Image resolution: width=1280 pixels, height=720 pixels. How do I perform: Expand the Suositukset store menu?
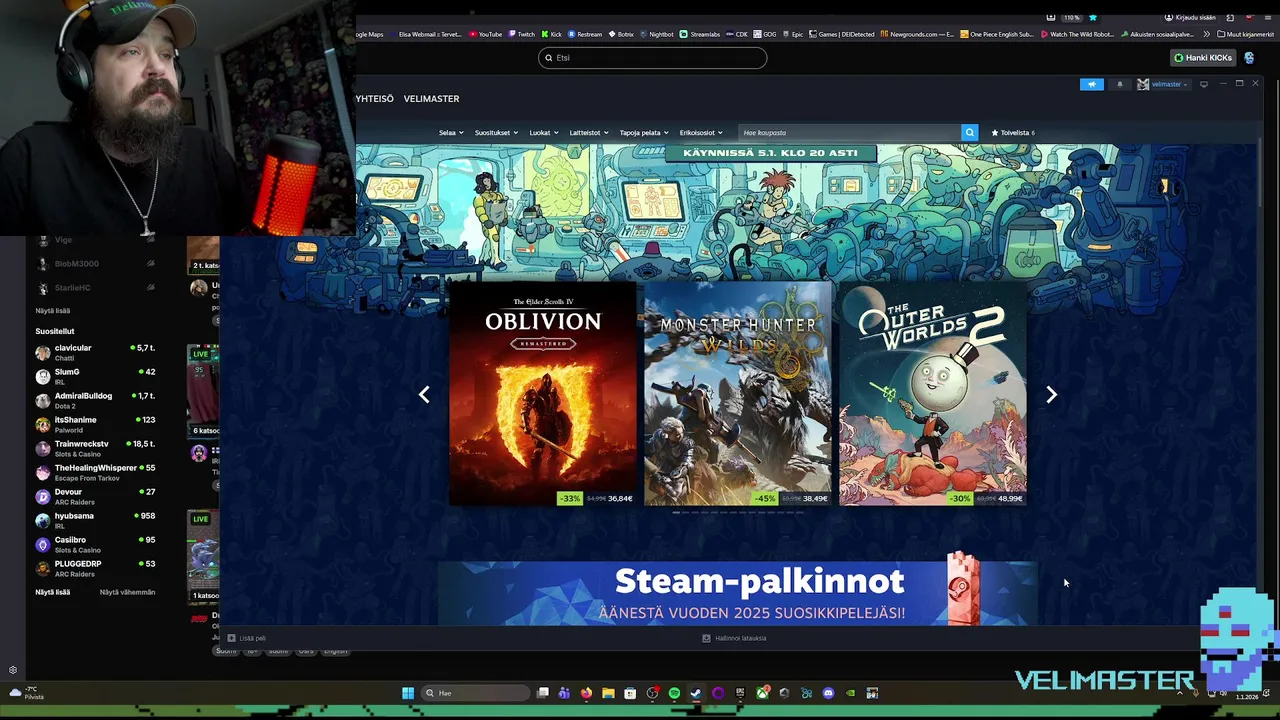[x=496, y=132]
